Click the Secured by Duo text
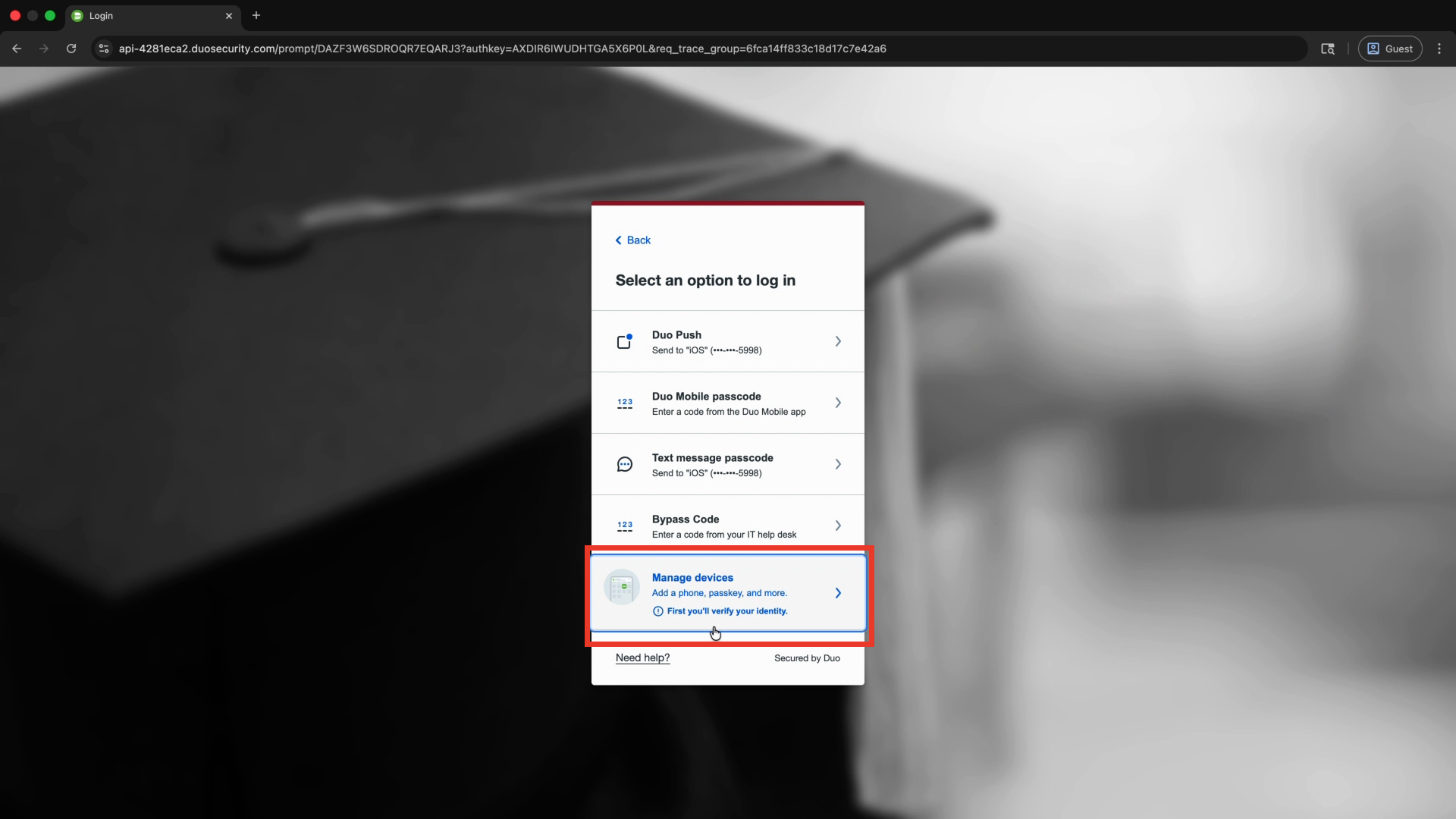This screenshot has height=819, width=1456. click(x=807, y=658)
